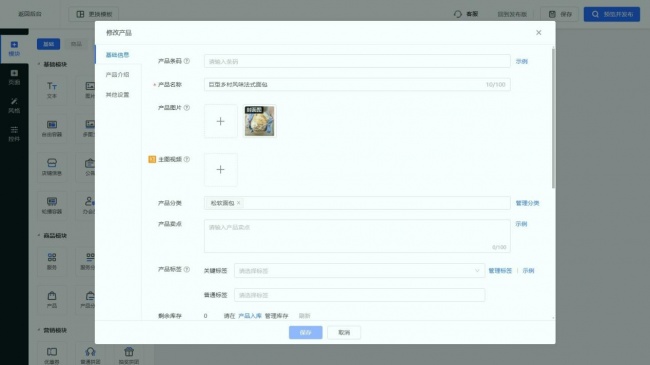
Task: Switch to the 其他设置 tab
Action: tap(118, 95)
